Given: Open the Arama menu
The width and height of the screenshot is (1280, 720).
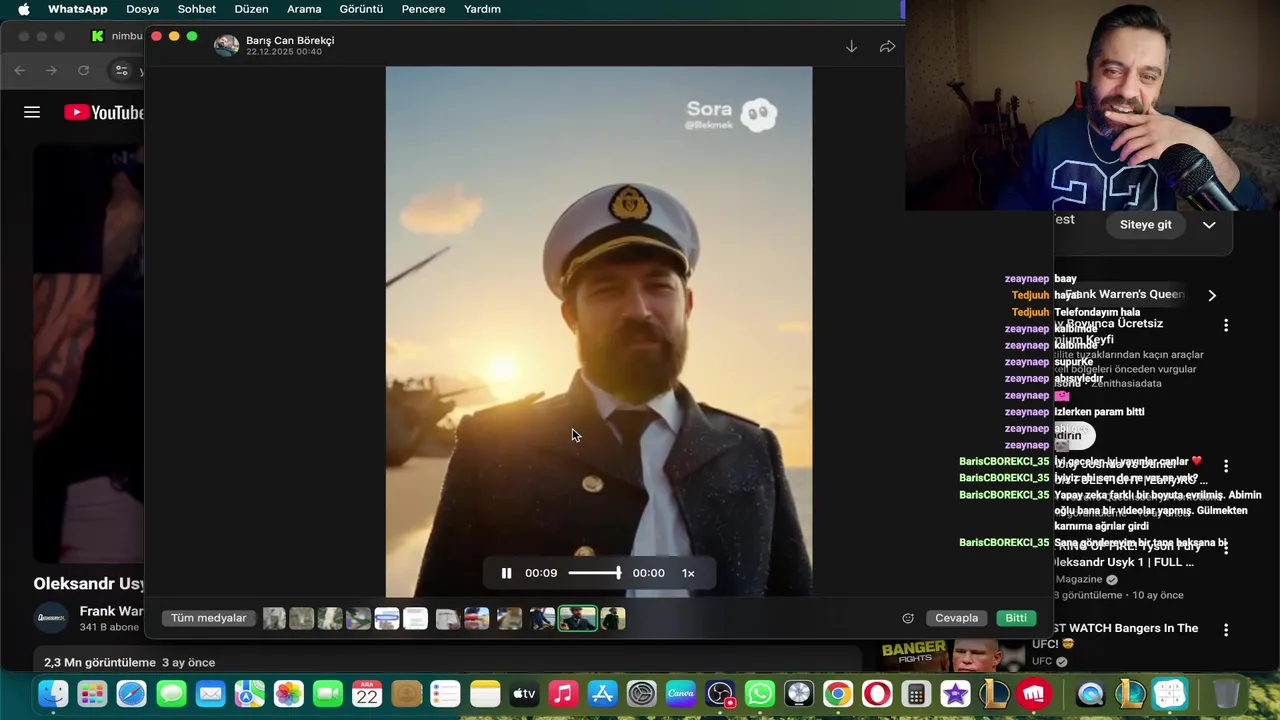Looking at the screenshot, I should click(x=304, y=9).
